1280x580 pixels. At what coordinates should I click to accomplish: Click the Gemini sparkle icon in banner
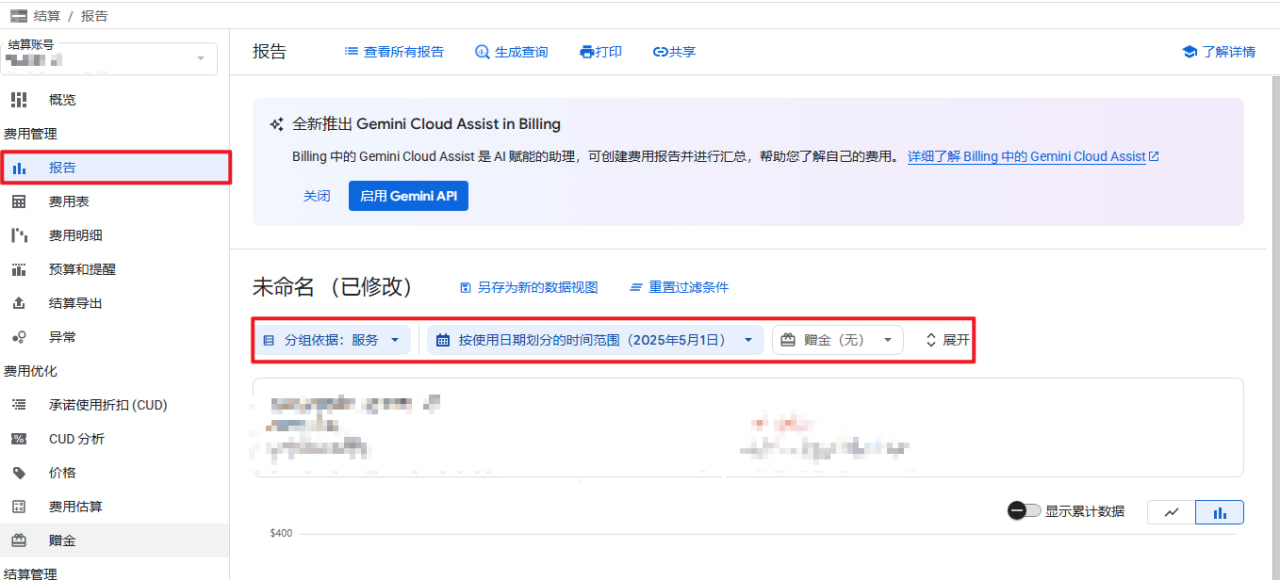click(277, 125)
